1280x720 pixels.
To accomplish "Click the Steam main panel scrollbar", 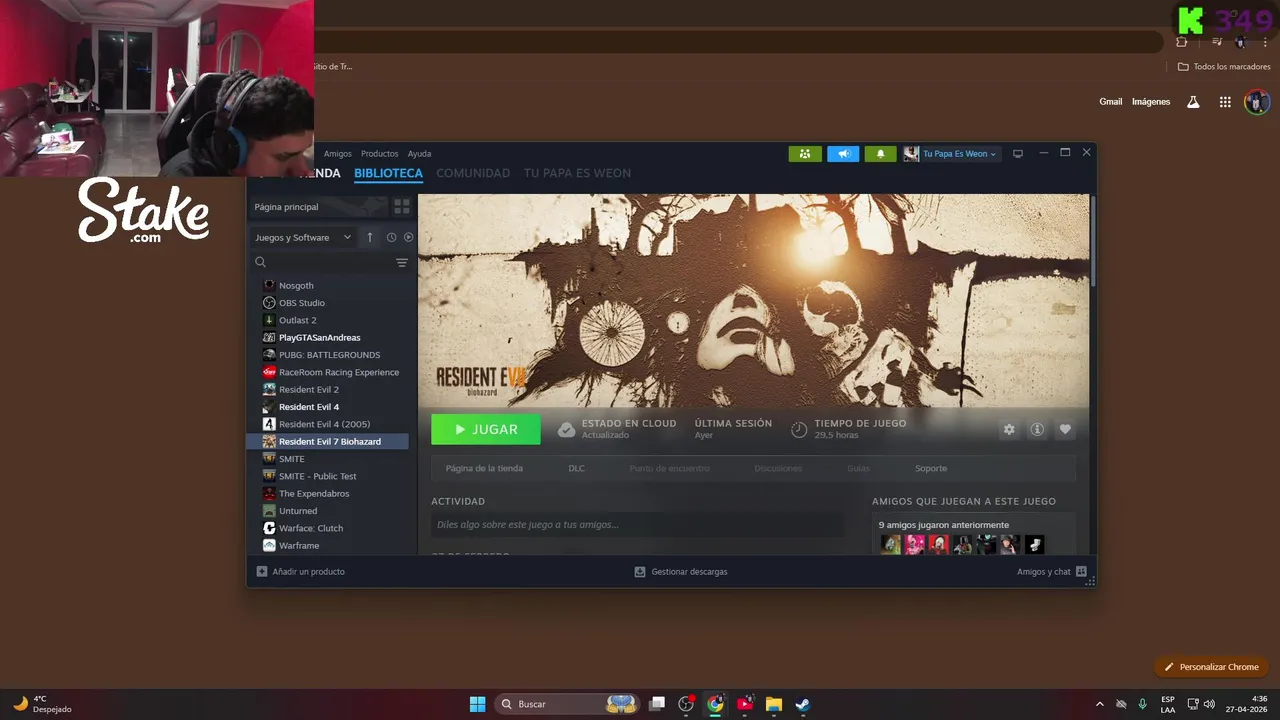I will pos(1092,240).
